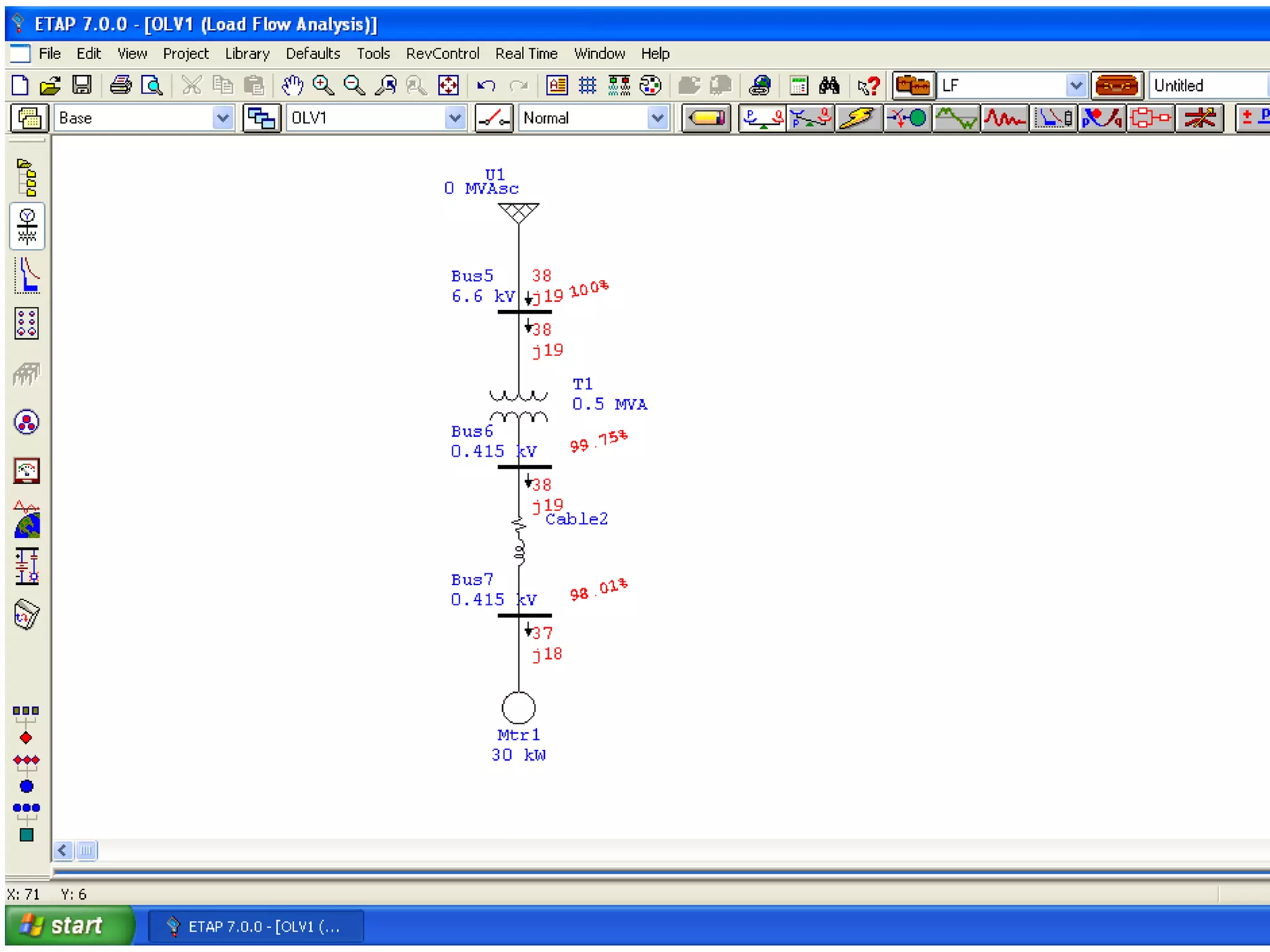The width and height of the screenshot is (1270, 952).
Task: Click the configuration switch icon
Action: pos(494,118)
